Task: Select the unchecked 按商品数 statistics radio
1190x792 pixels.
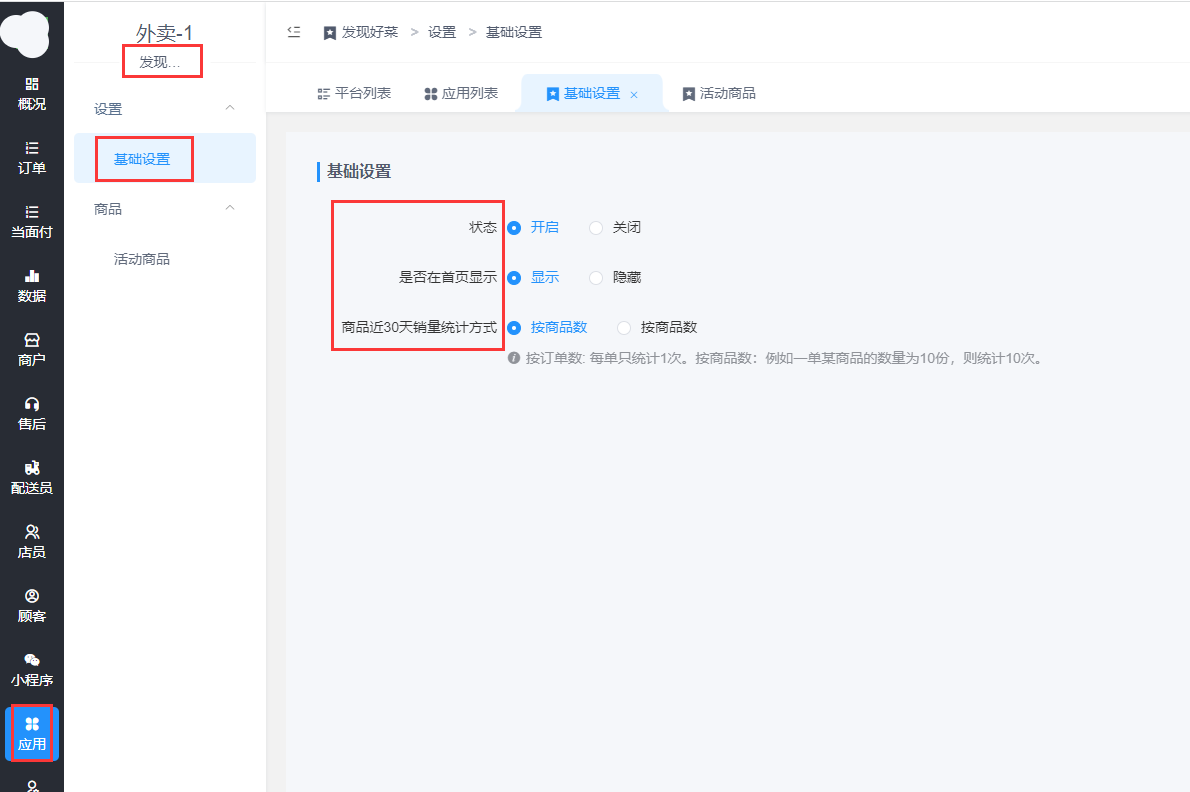Action: click(x=624, y=328)
